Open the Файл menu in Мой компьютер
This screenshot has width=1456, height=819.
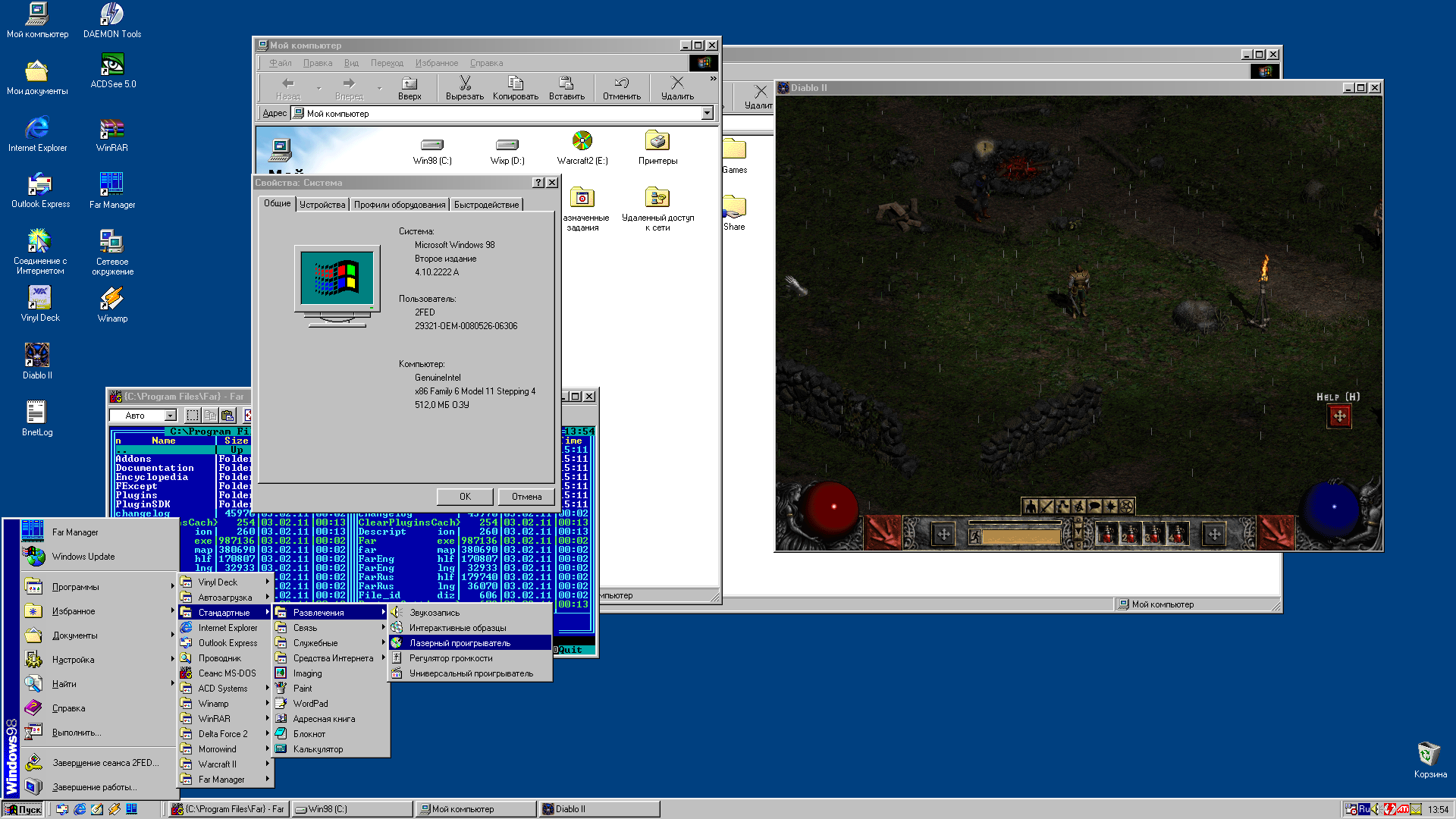[281, 63]
